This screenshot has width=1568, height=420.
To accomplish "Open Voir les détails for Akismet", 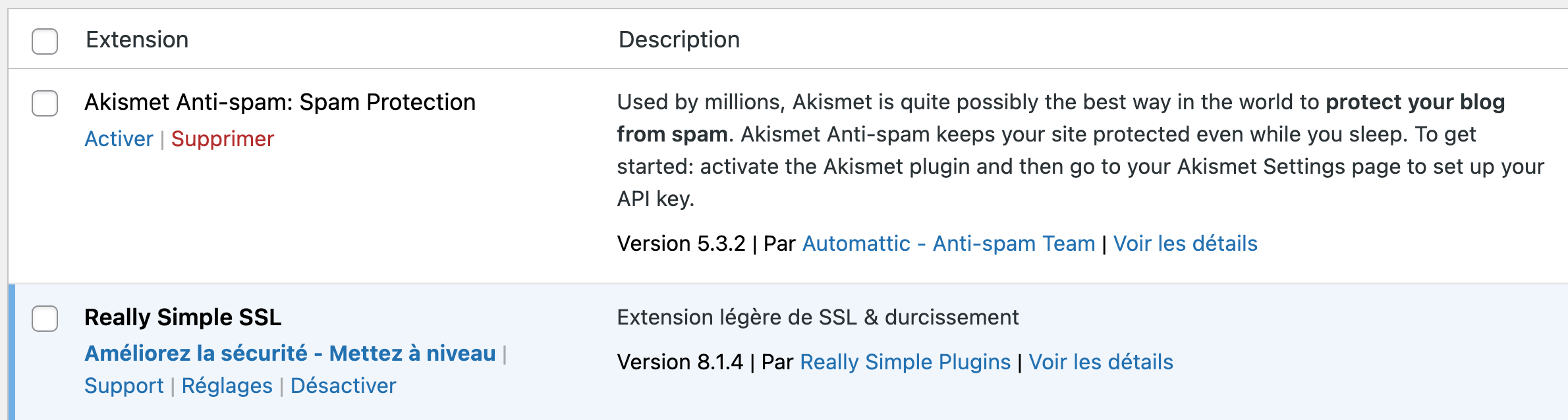I will tap(1185, 244).
